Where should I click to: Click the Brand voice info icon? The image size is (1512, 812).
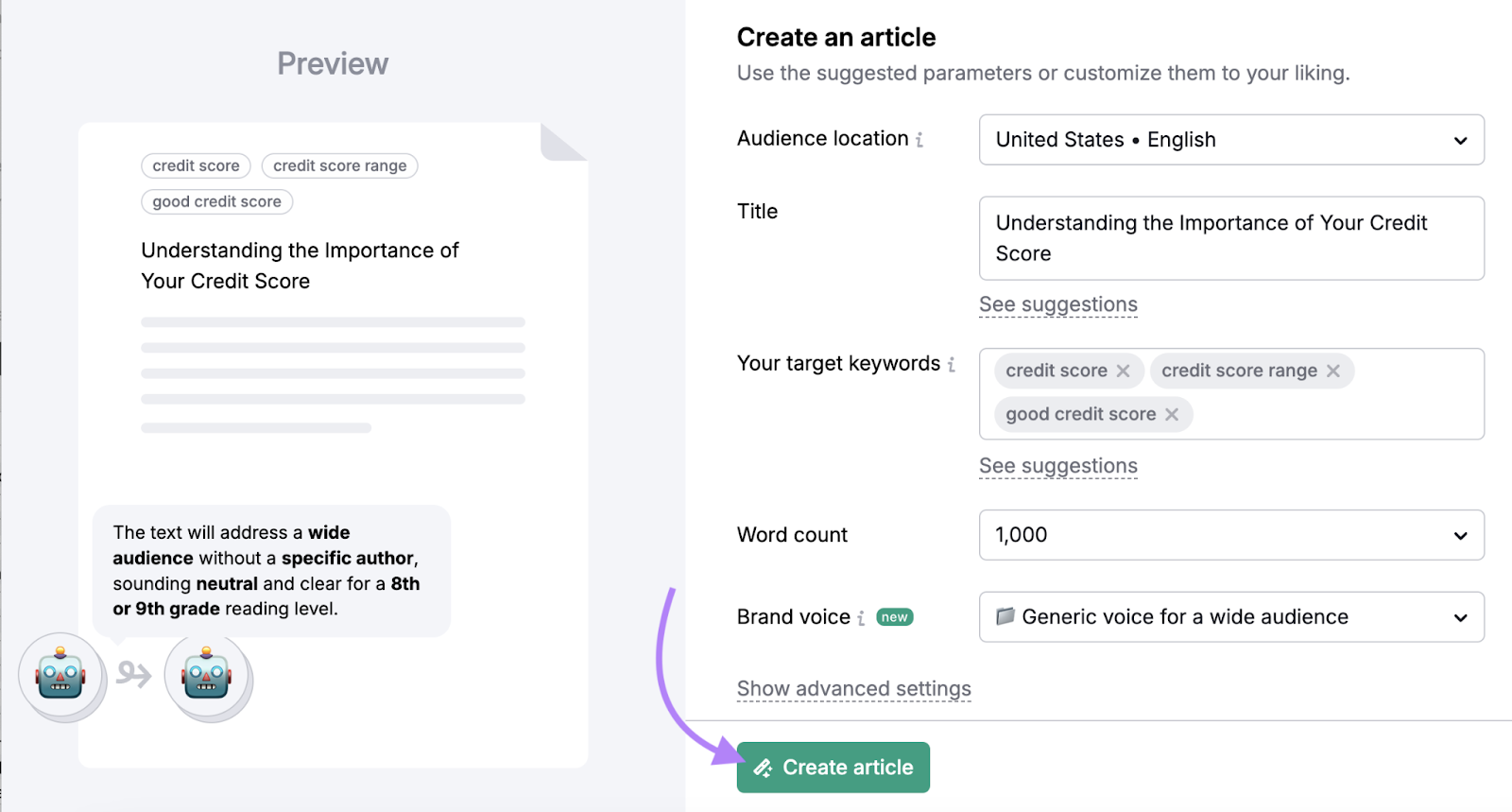(861, 618)
